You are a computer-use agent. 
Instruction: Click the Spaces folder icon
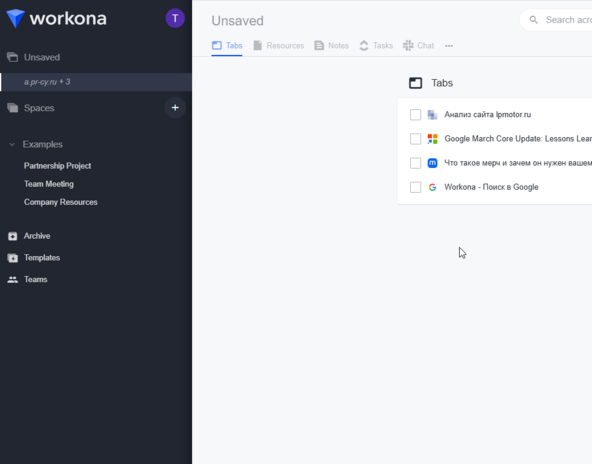pos(12,108)
